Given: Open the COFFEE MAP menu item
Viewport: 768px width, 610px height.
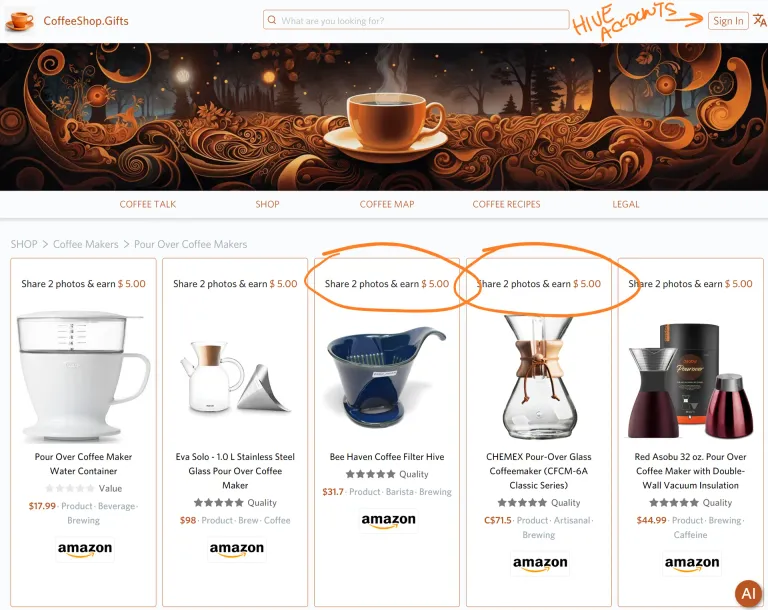Looking at the screenshot, I should (387, 204).
